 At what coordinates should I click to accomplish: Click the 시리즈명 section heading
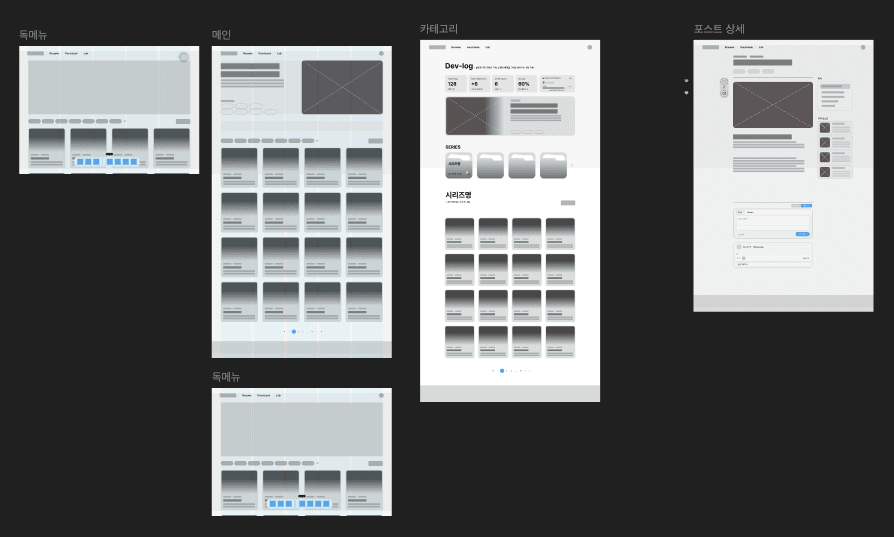click(x=458, y=195)
